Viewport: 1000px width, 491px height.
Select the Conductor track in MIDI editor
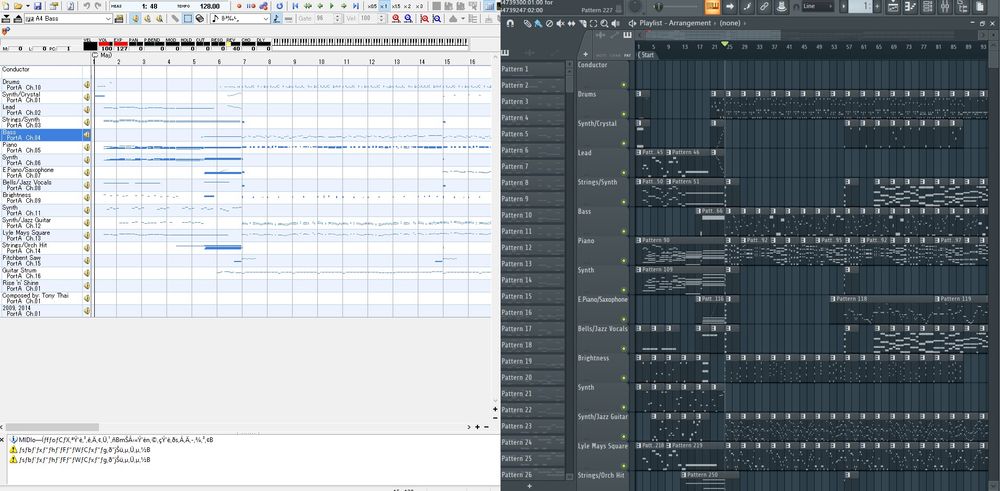pos(41,71)
